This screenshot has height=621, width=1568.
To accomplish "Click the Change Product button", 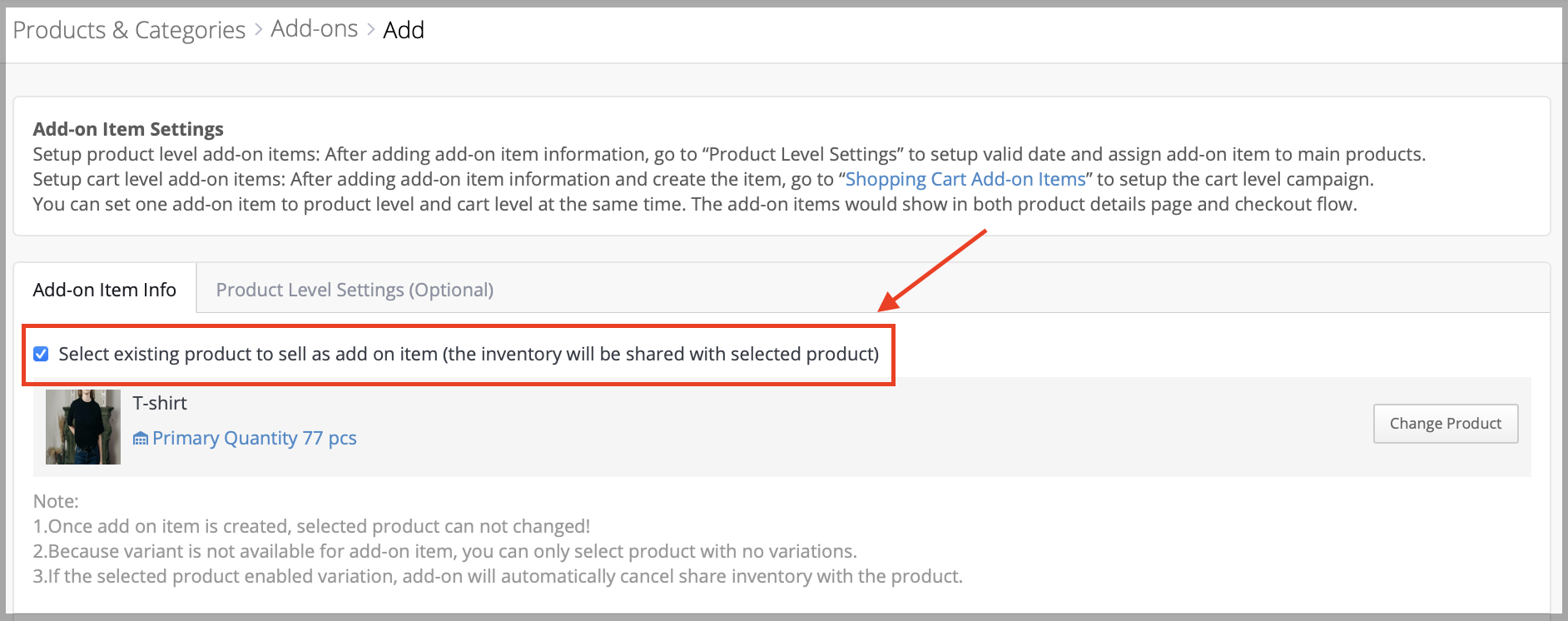I will click(1446, 424).
